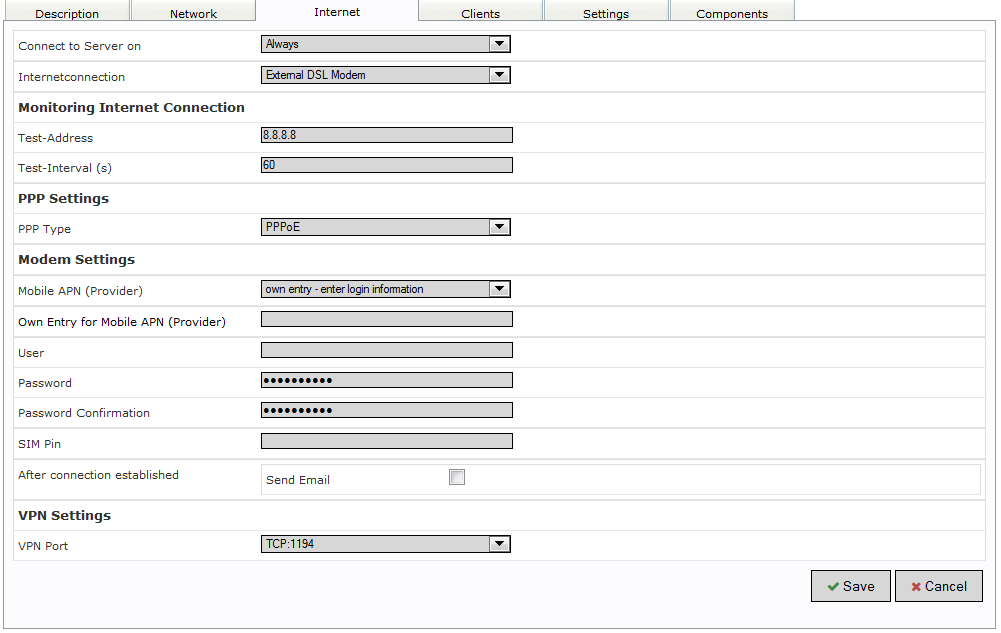
Task: Focus the SIM Pin input field
Action: click(386, 441)
